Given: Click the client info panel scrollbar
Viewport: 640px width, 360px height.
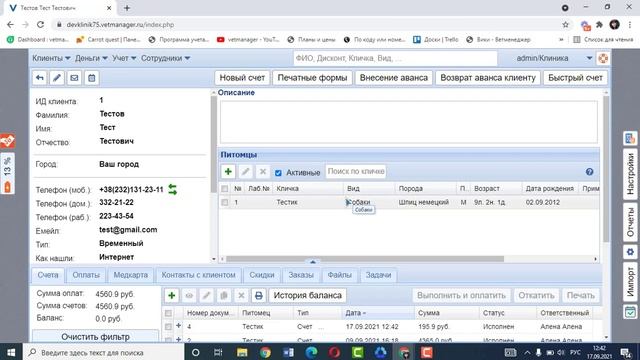Looking at the screenshot, I should (x=213, y=145).
